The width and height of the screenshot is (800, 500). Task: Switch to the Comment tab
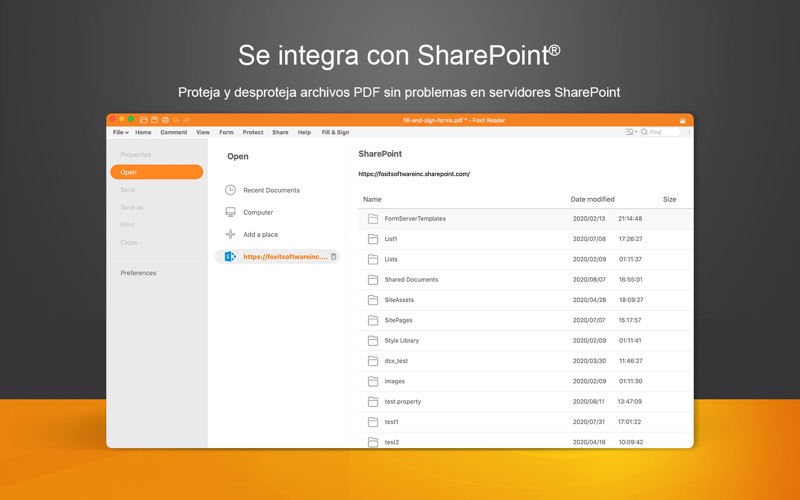click(173, 132)
